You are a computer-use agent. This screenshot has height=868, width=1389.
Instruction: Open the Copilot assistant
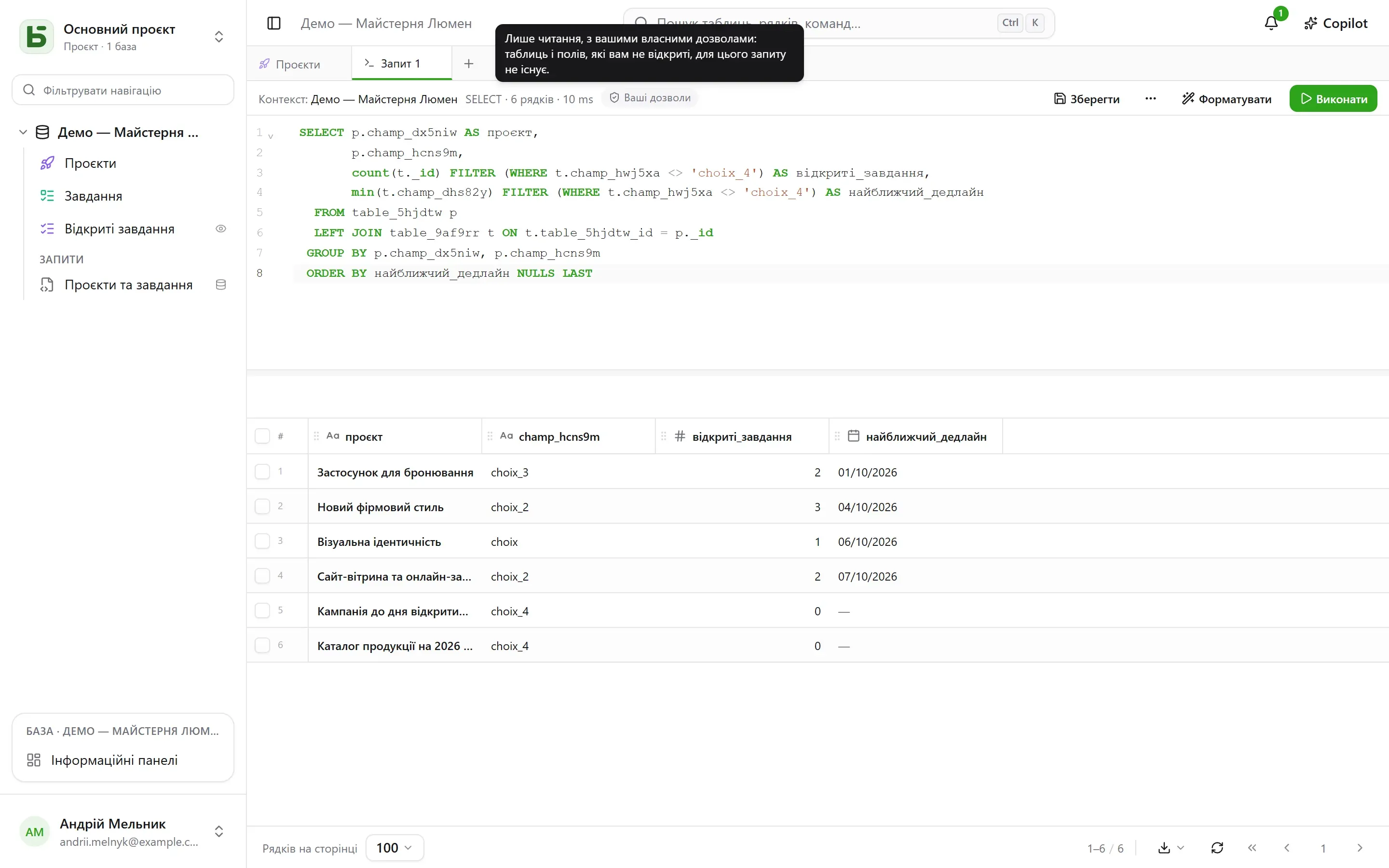[1335, 24]
